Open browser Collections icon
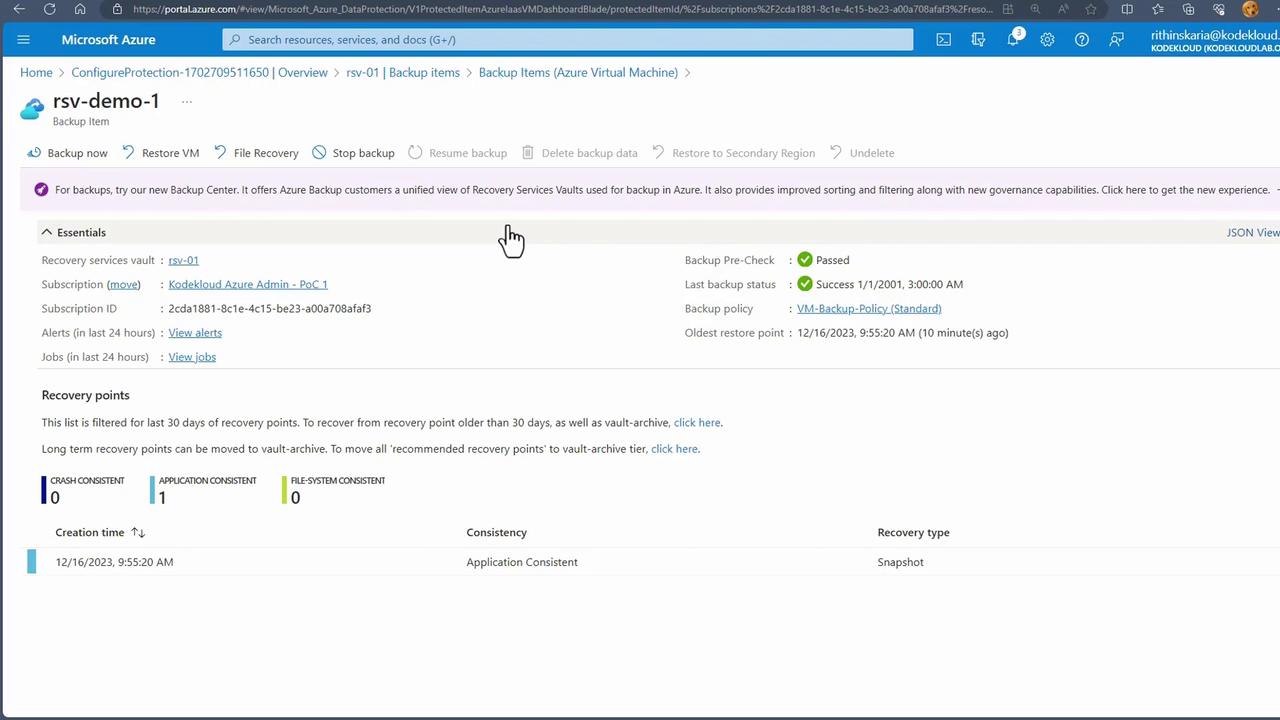This screenshot has width=1280, height=720. pos(1189,9)
